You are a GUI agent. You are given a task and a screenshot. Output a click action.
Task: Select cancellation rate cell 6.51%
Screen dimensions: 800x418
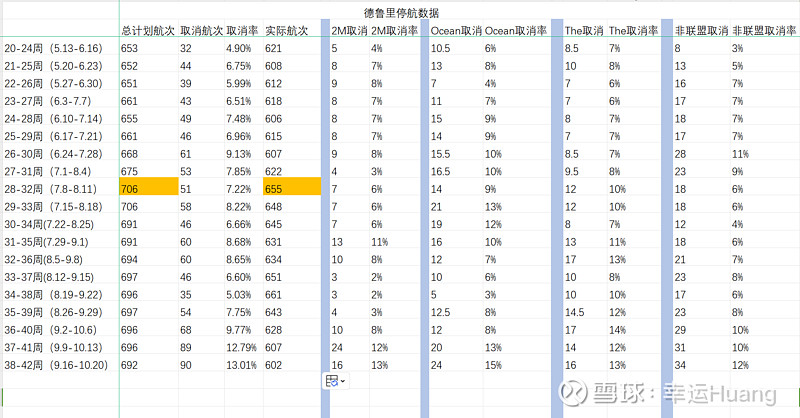tap(239, 101)
